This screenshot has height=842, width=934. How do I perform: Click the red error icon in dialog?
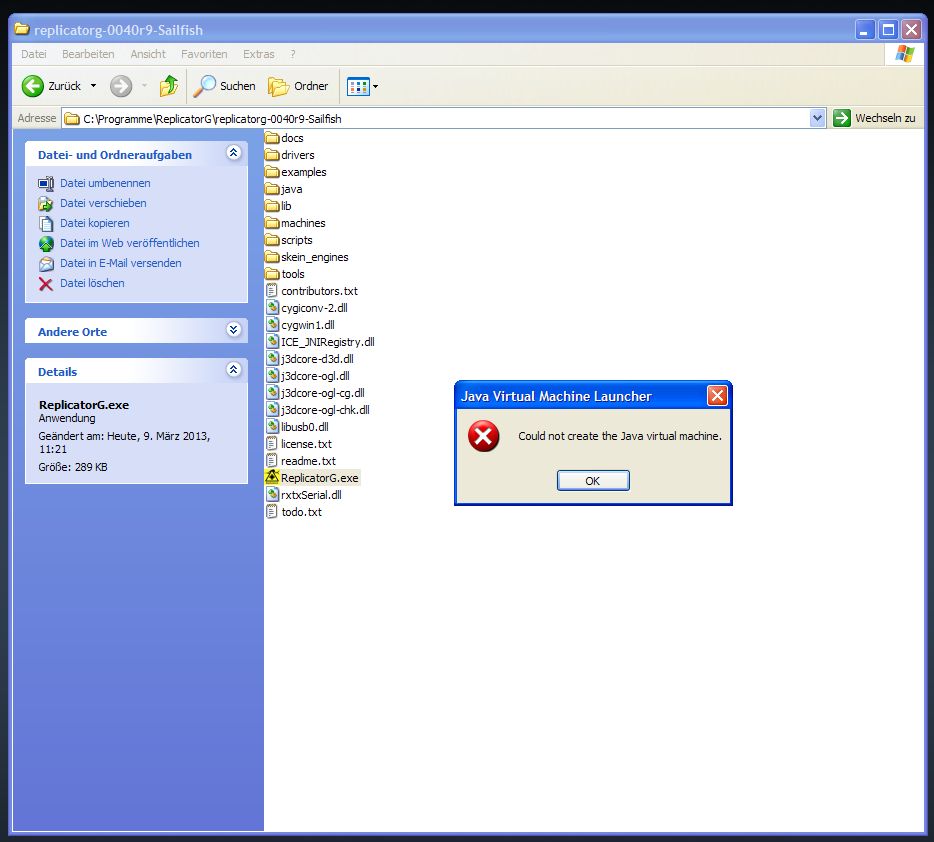pos(484,436)
